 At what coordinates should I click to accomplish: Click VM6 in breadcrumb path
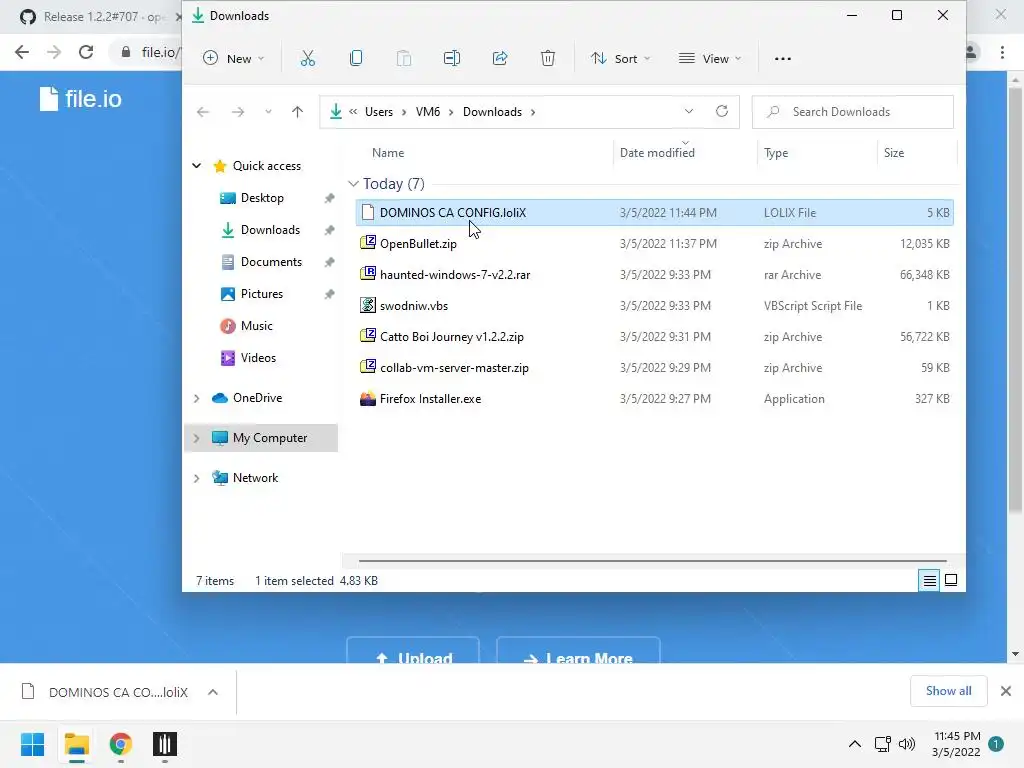coord(428,112)
